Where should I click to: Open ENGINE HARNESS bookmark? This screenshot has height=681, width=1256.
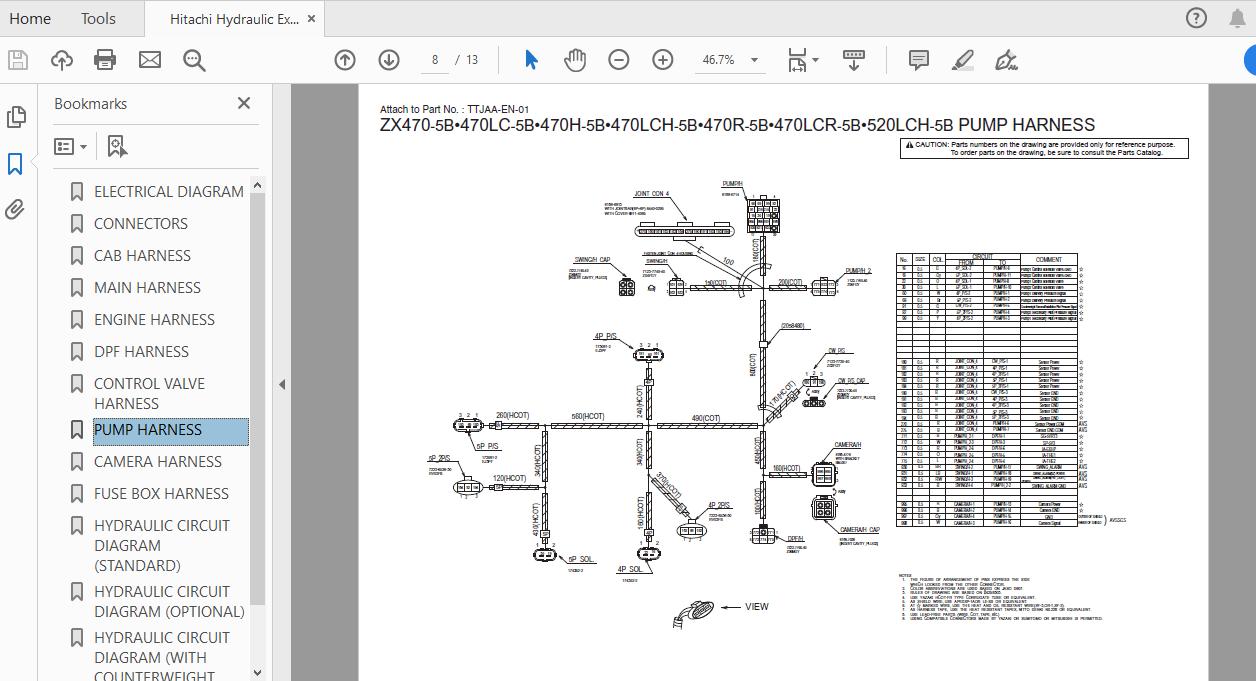pyautogui.click(x=154, y=319)
